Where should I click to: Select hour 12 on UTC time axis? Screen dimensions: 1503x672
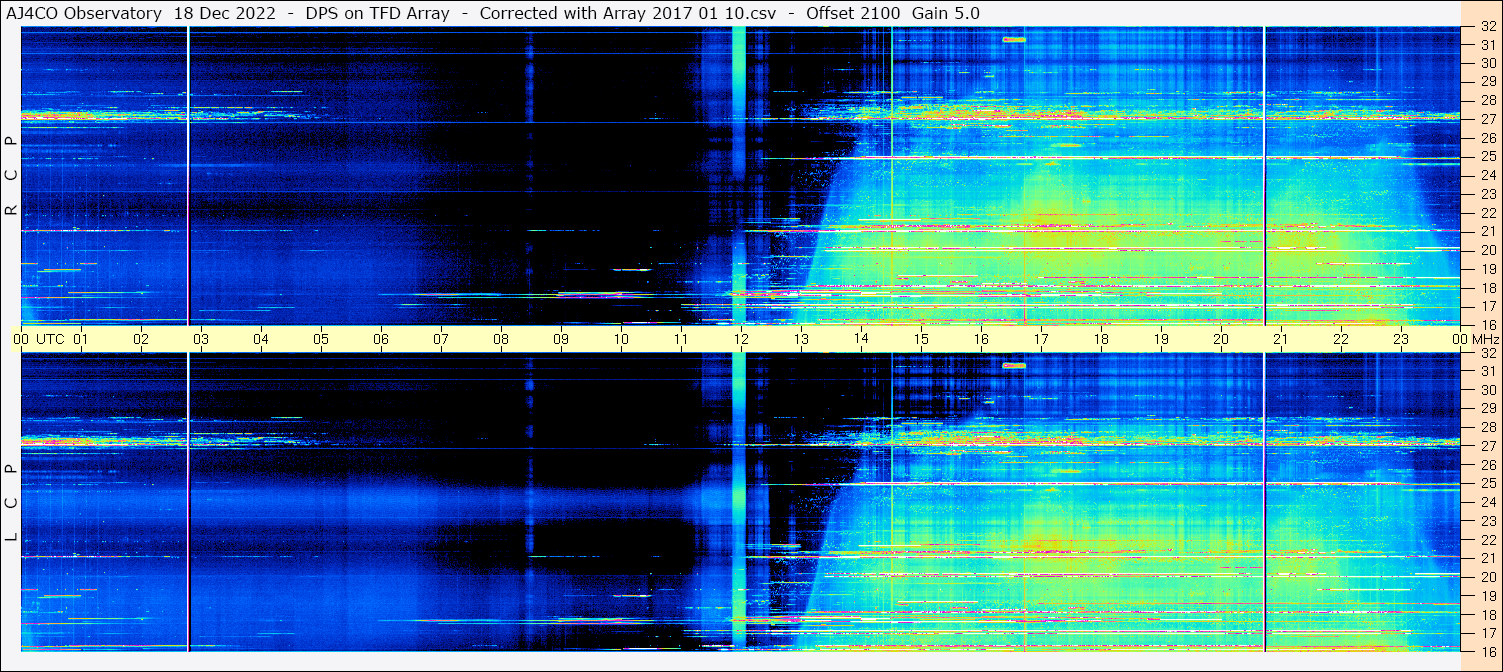(x=741, y=339)
